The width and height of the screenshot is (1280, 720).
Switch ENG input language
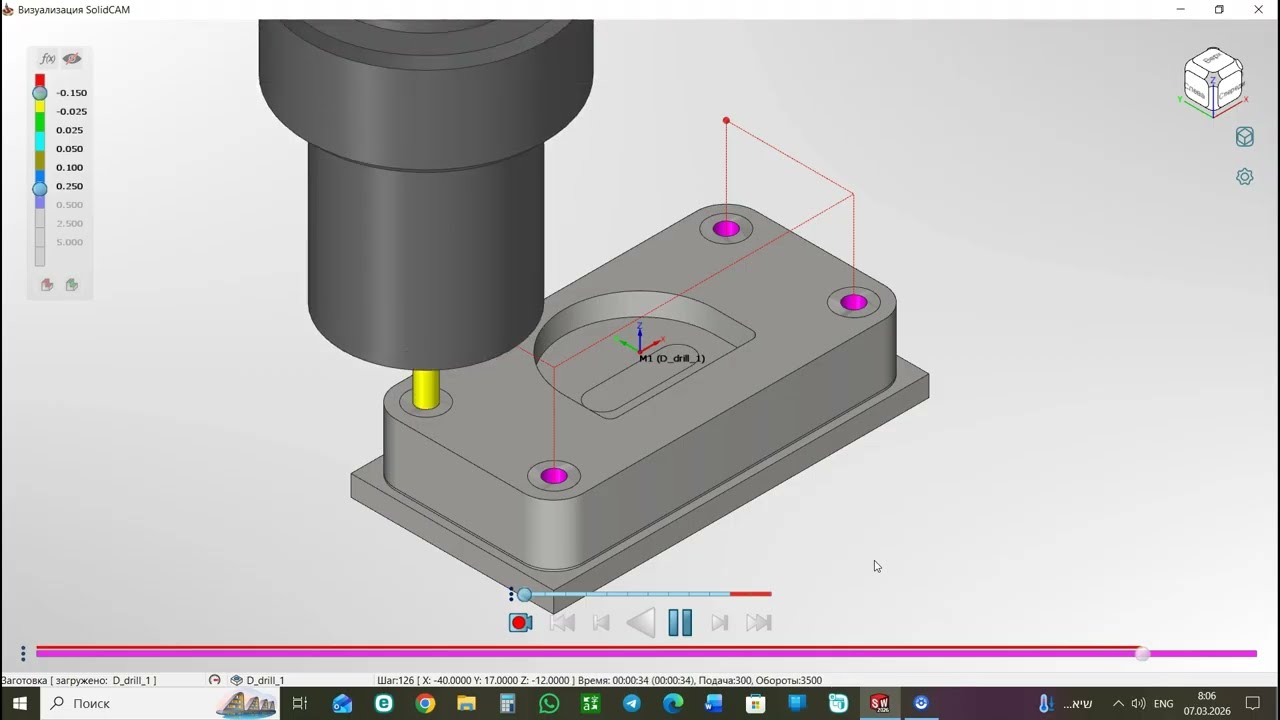[x=1164, y=703]
